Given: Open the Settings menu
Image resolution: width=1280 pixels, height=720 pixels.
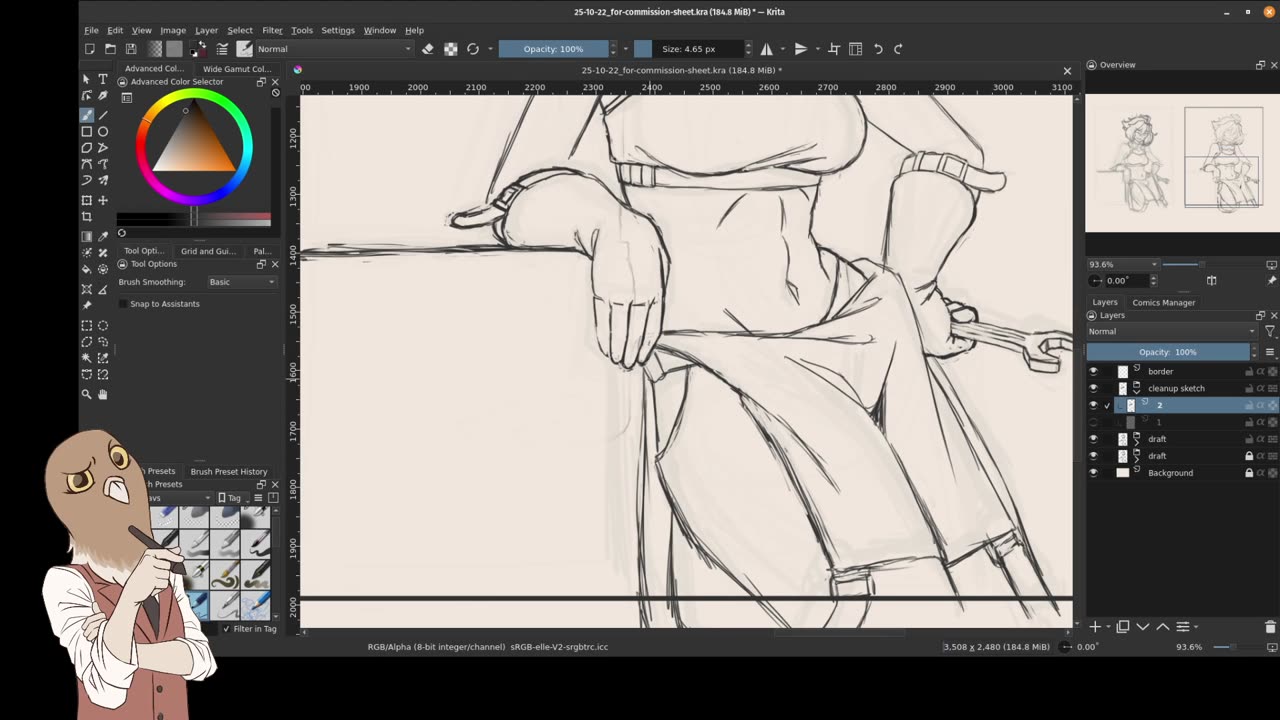Looking at the screenshot, I should tap(338, 30).
